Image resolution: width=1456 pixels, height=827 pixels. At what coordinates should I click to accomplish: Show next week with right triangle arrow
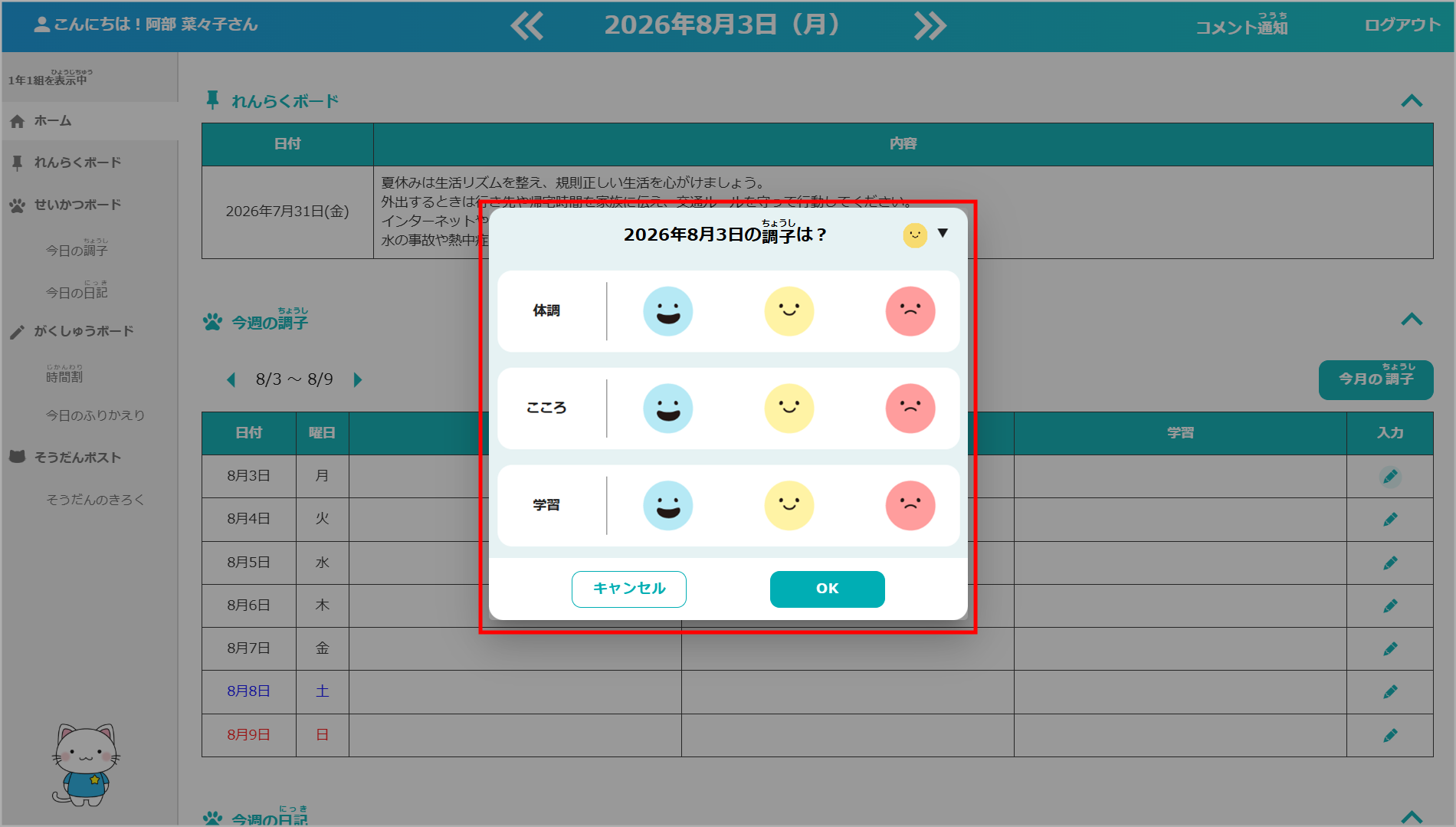(x=357, y=379)
